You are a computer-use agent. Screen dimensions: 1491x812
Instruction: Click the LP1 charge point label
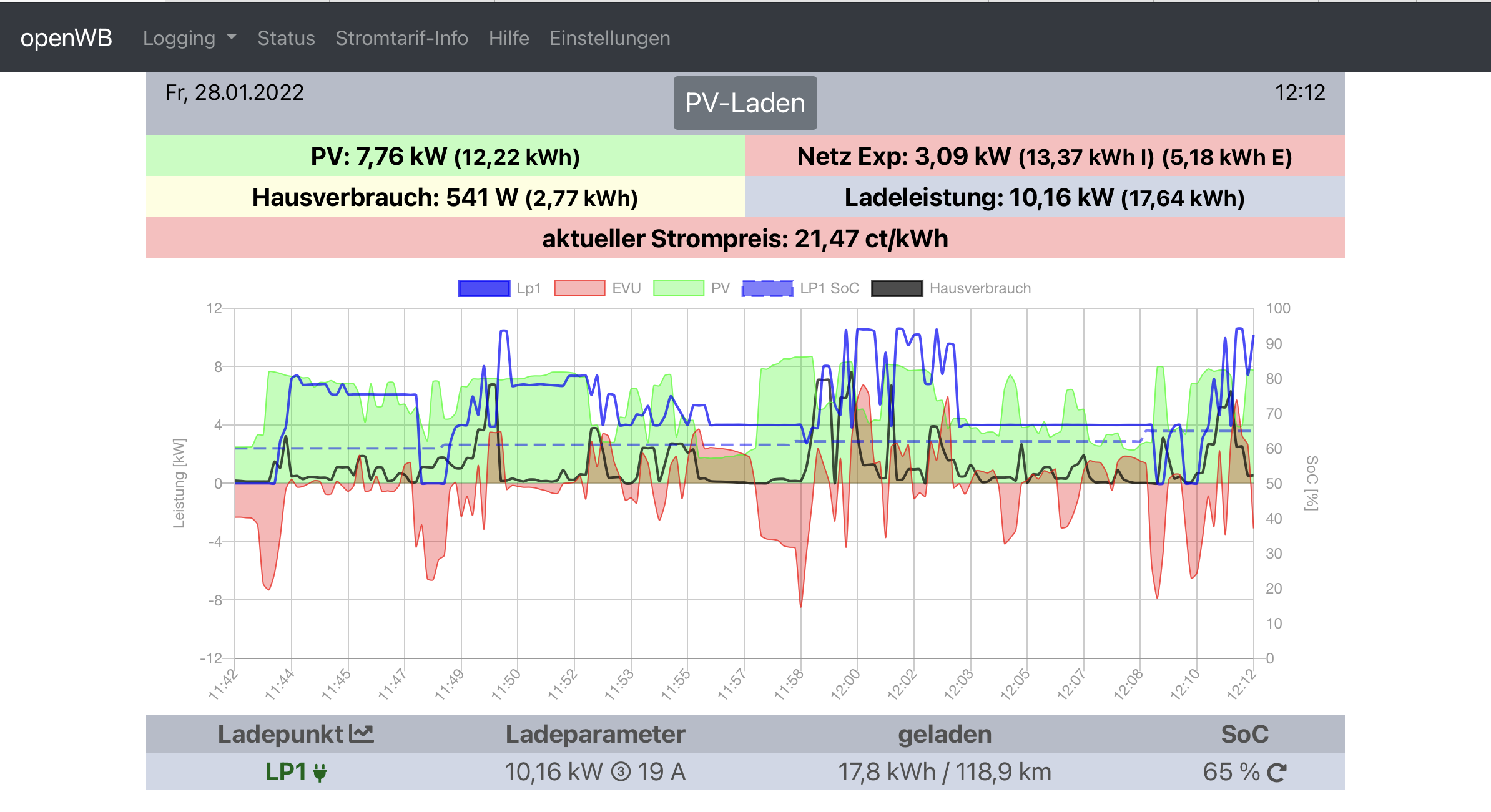[285, 772]
